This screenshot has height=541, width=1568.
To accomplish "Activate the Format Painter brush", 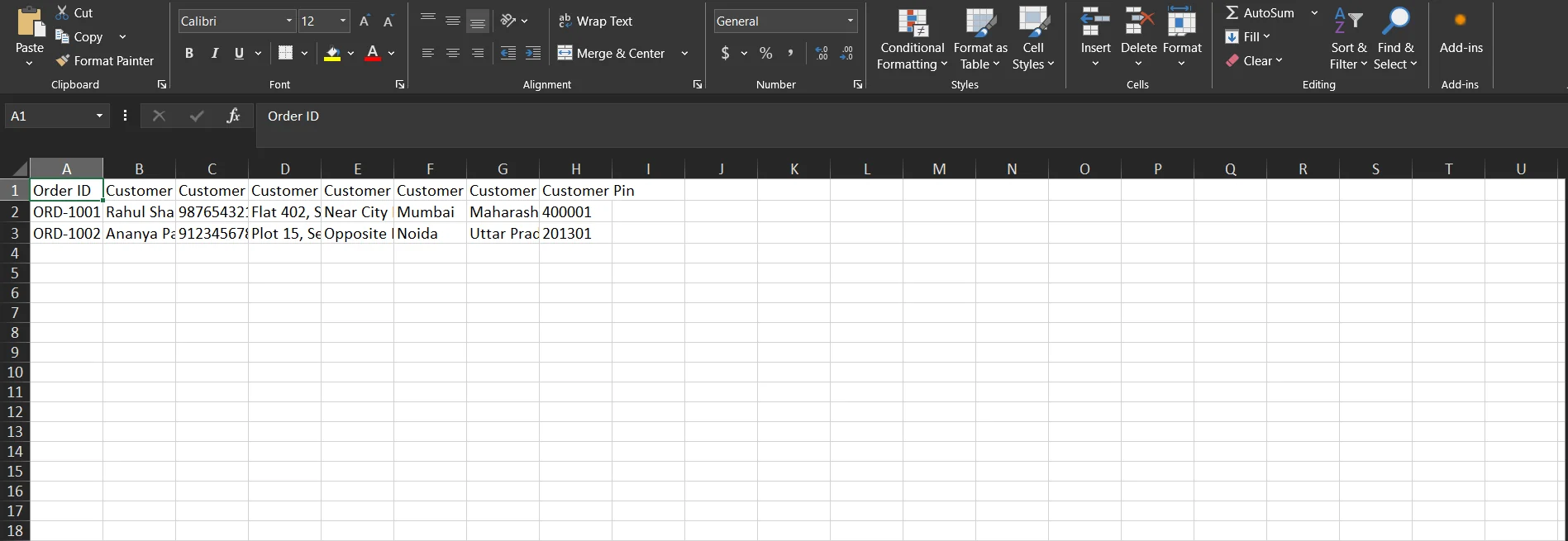I will (x=104, y=61).
